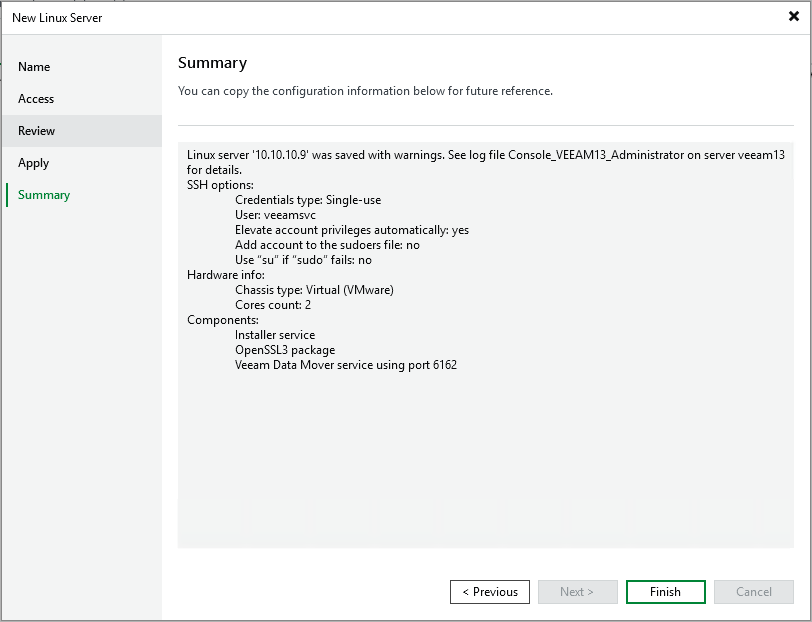Jump to the Apply step
Screen dimensions: 812x622
click(x=33, y=163)
